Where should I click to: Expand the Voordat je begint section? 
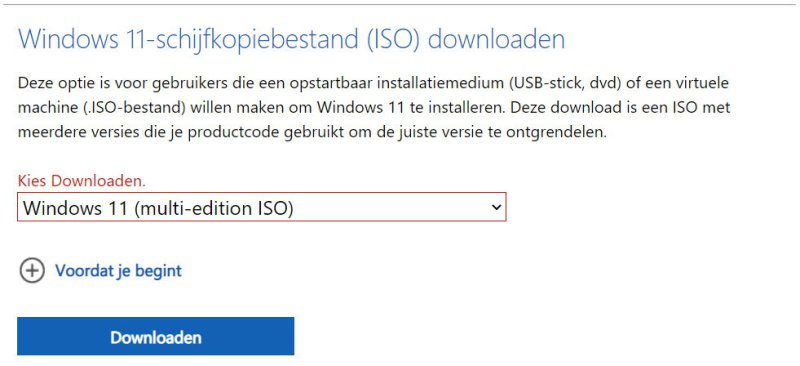pyautogui.click(x=101, y=271)
